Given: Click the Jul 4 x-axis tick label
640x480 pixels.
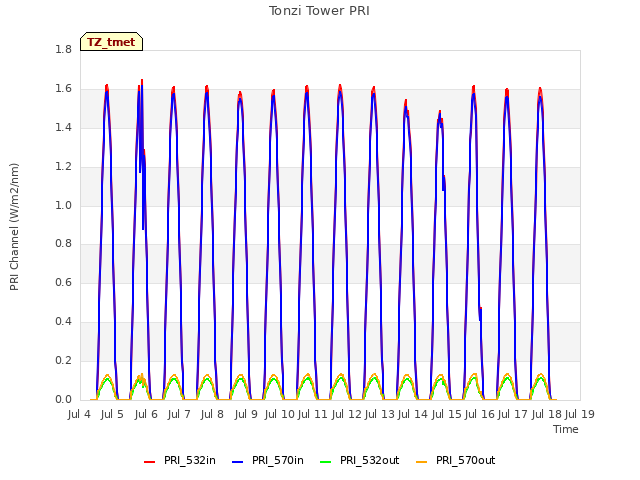Looking at the screenshot, I should pyautogui.click(x=79, y=414).
